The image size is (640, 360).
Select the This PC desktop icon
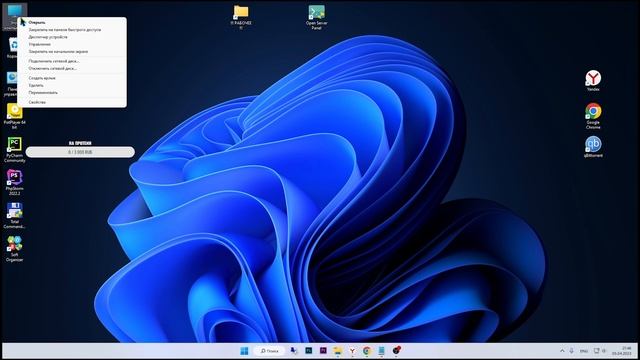point(14,16)
